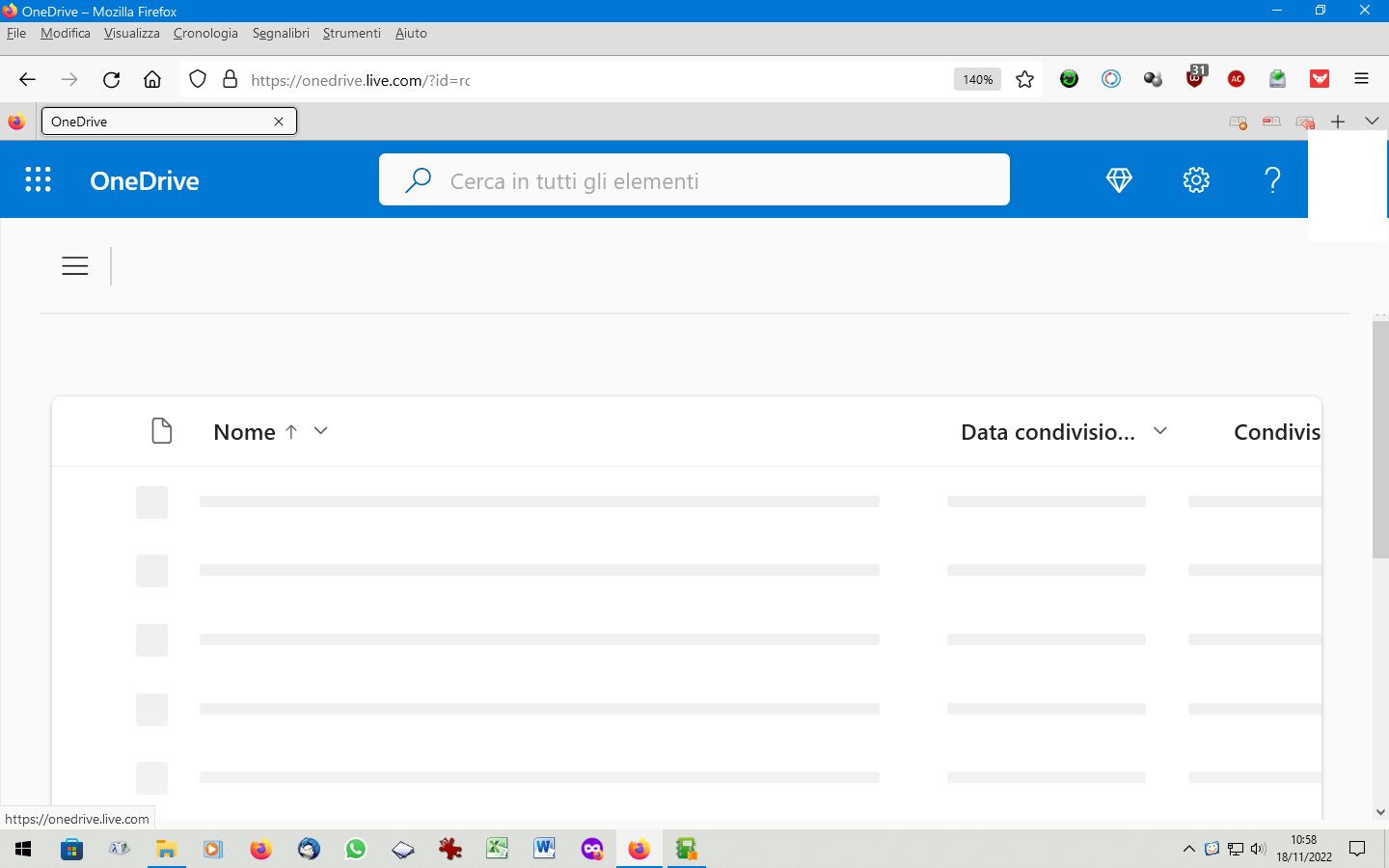
Task: Open the Vivaldi-style red fox extension icon
Action: click(1320, 79)
